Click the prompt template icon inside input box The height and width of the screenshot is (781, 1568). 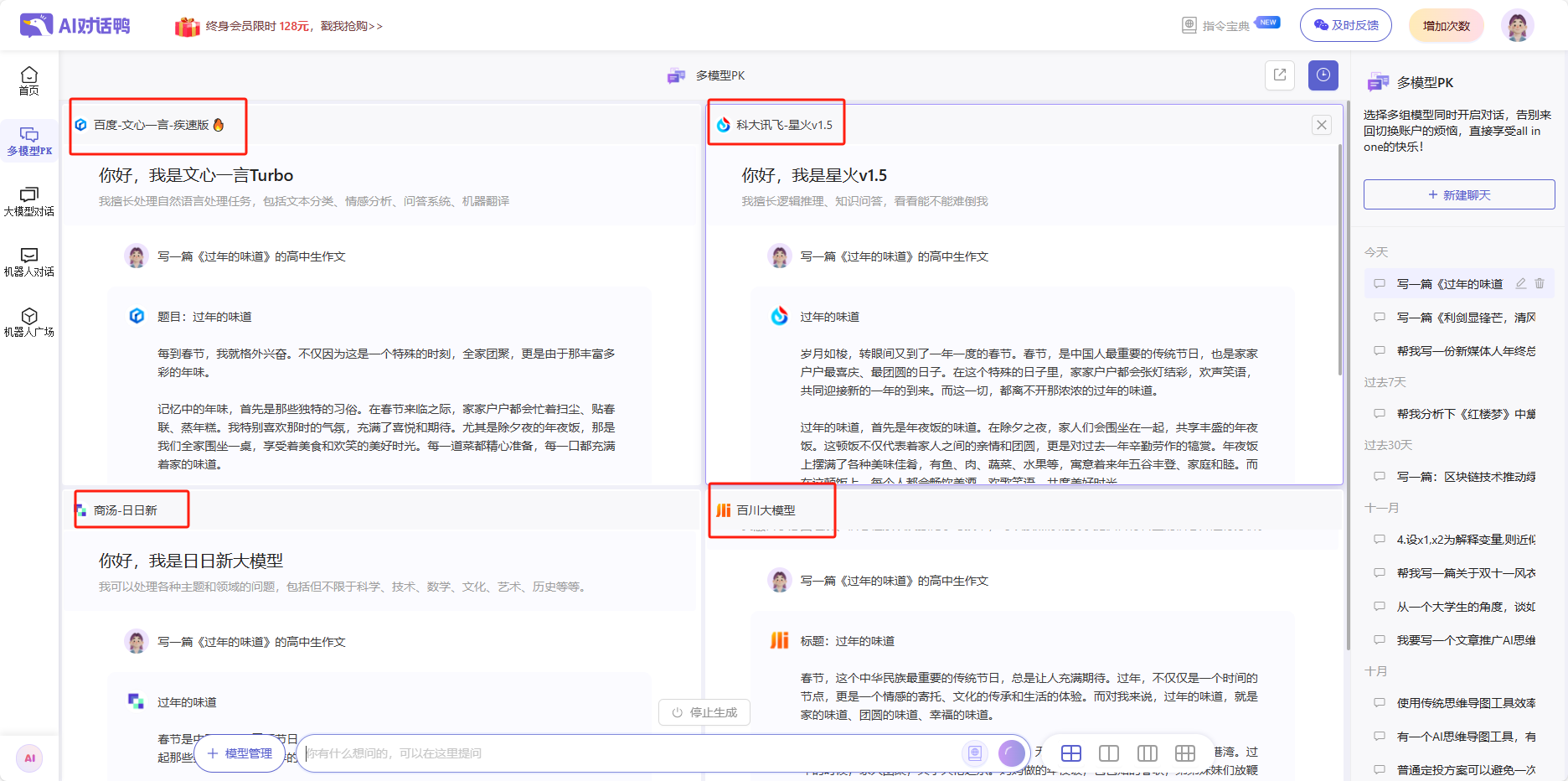(x=974, y=753)
